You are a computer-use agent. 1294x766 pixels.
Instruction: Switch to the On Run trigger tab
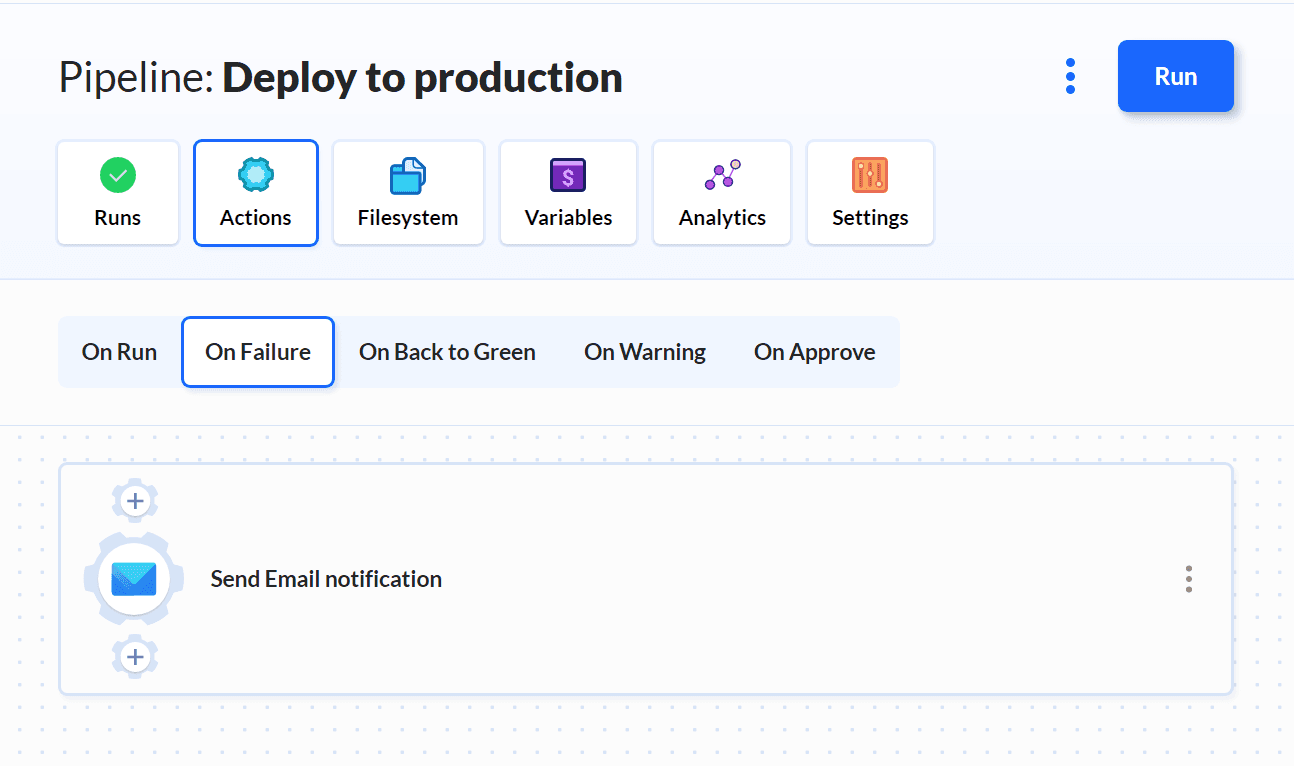tap(119, 352)
